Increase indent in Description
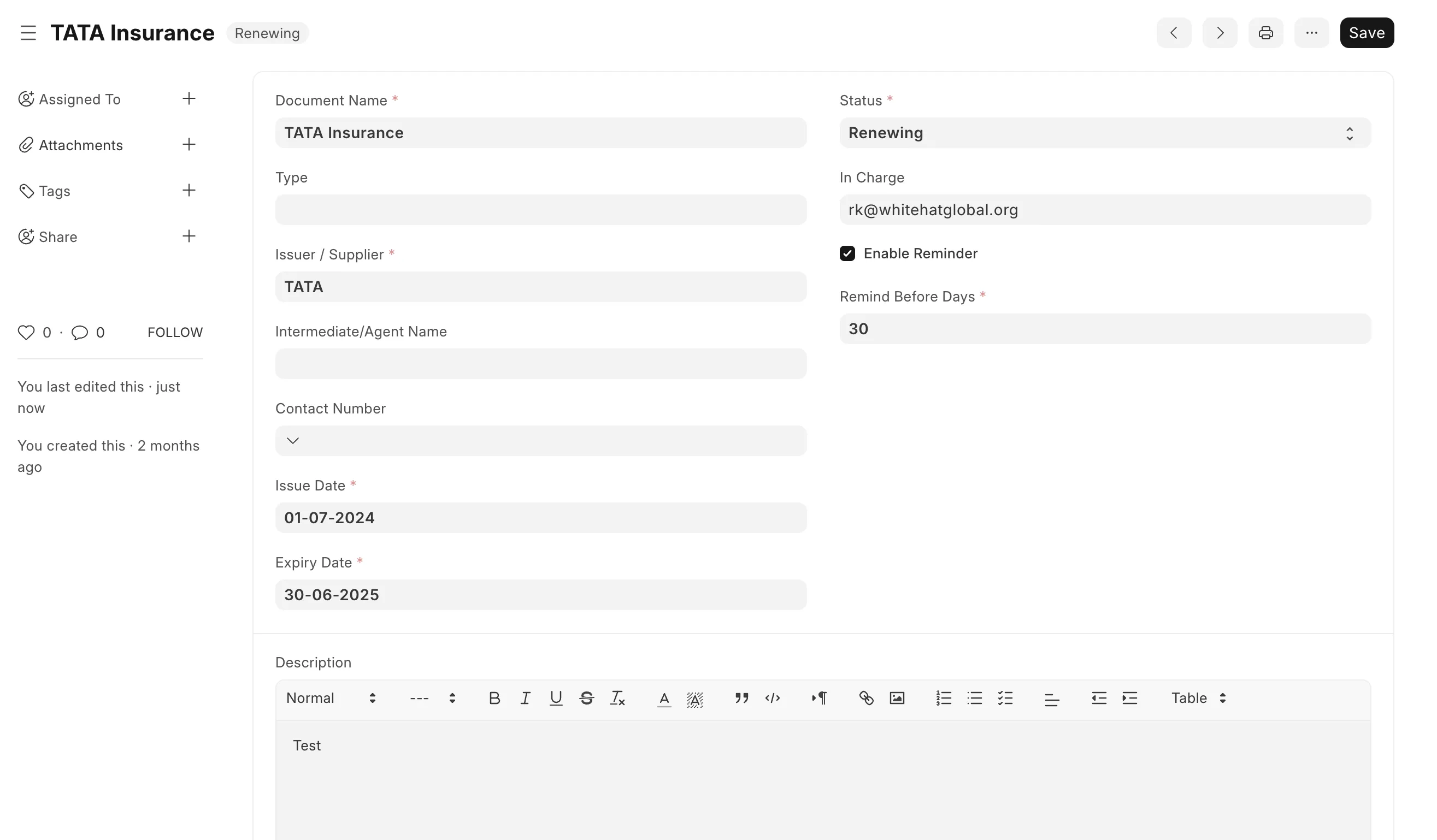This screenshot has height=840, width=1437. (1129, 698)
